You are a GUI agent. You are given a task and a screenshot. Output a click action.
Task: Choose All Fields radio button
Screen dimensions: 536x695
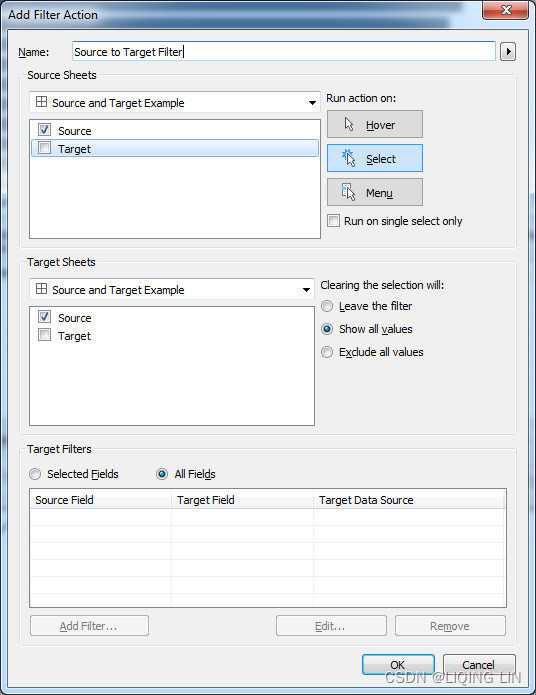coord(162,474)
